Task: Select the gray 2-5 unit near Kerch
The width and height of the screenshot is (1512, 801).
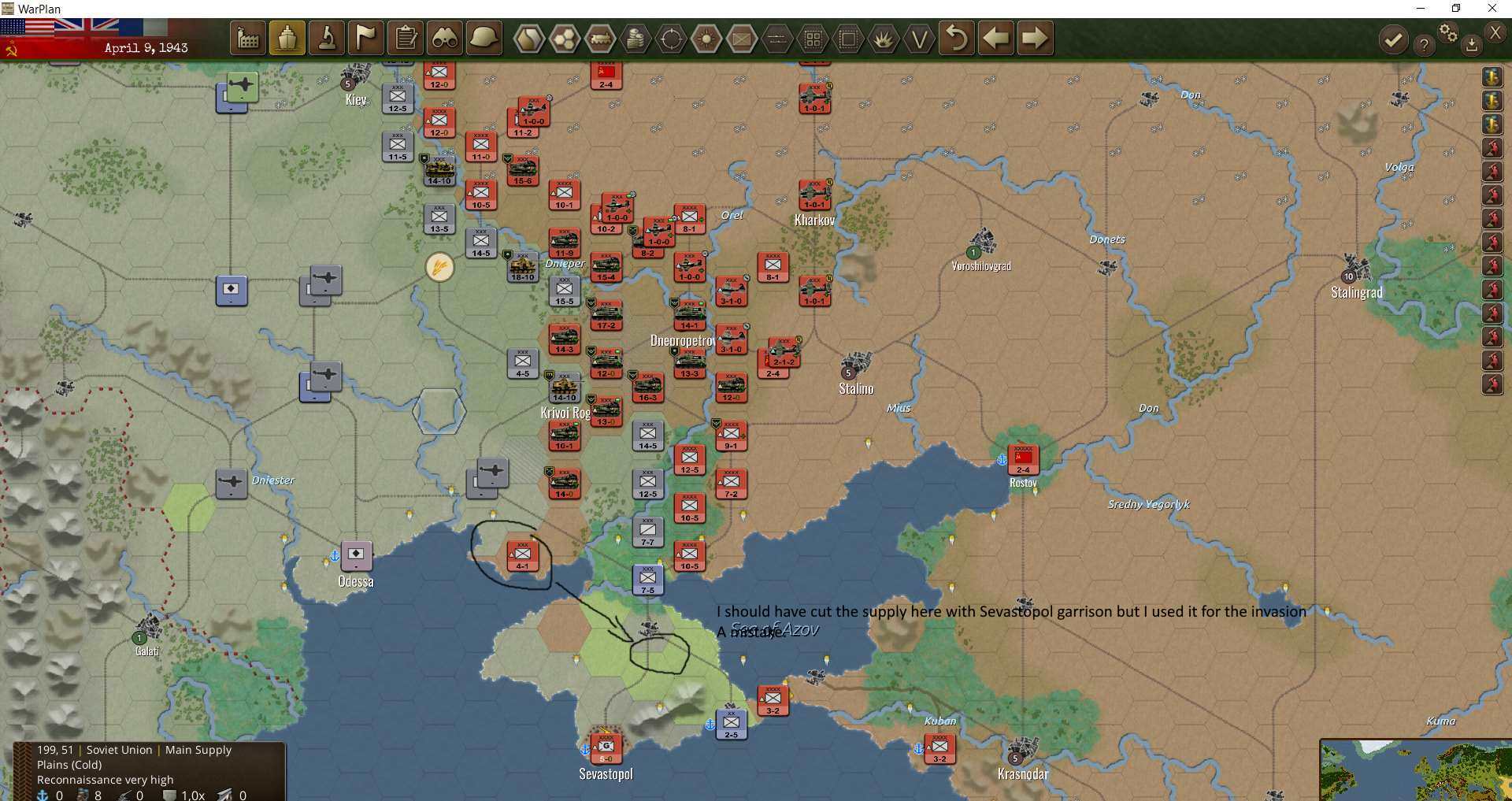Action: pos(732,725)
